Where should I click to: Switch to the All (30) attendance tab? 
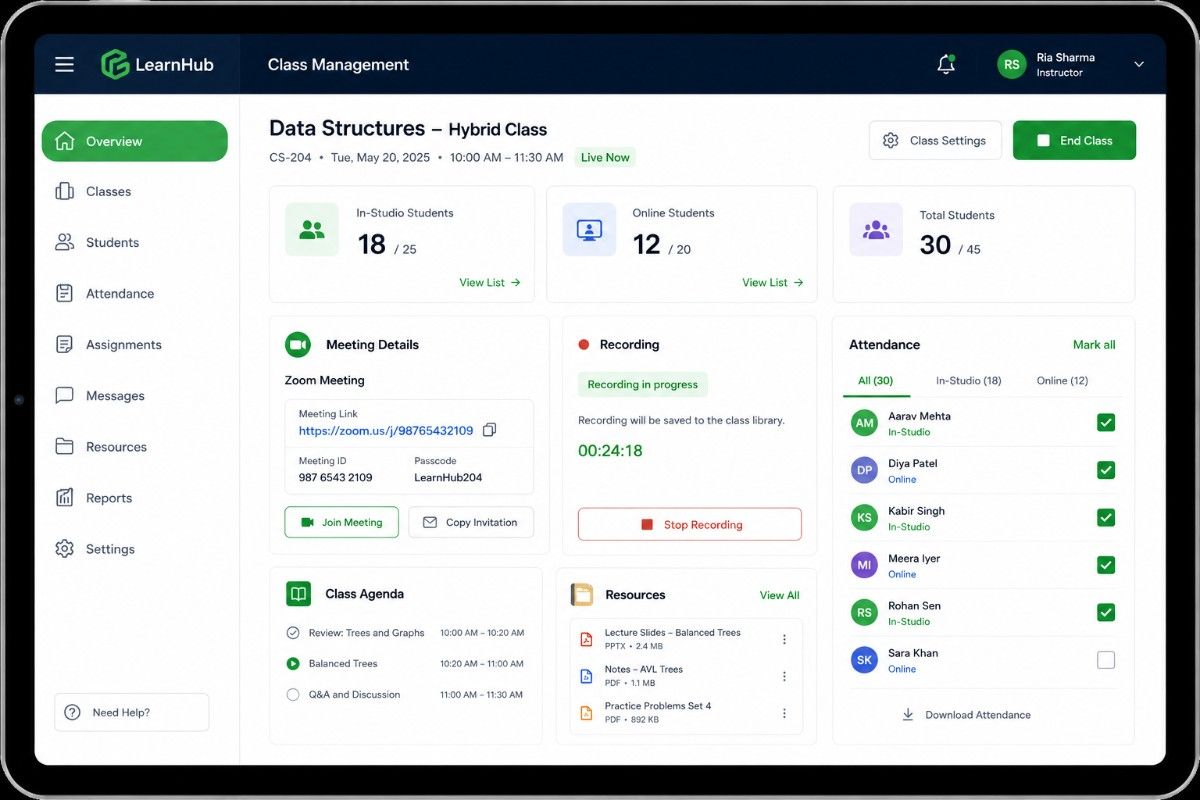click(x=876, y=381)
